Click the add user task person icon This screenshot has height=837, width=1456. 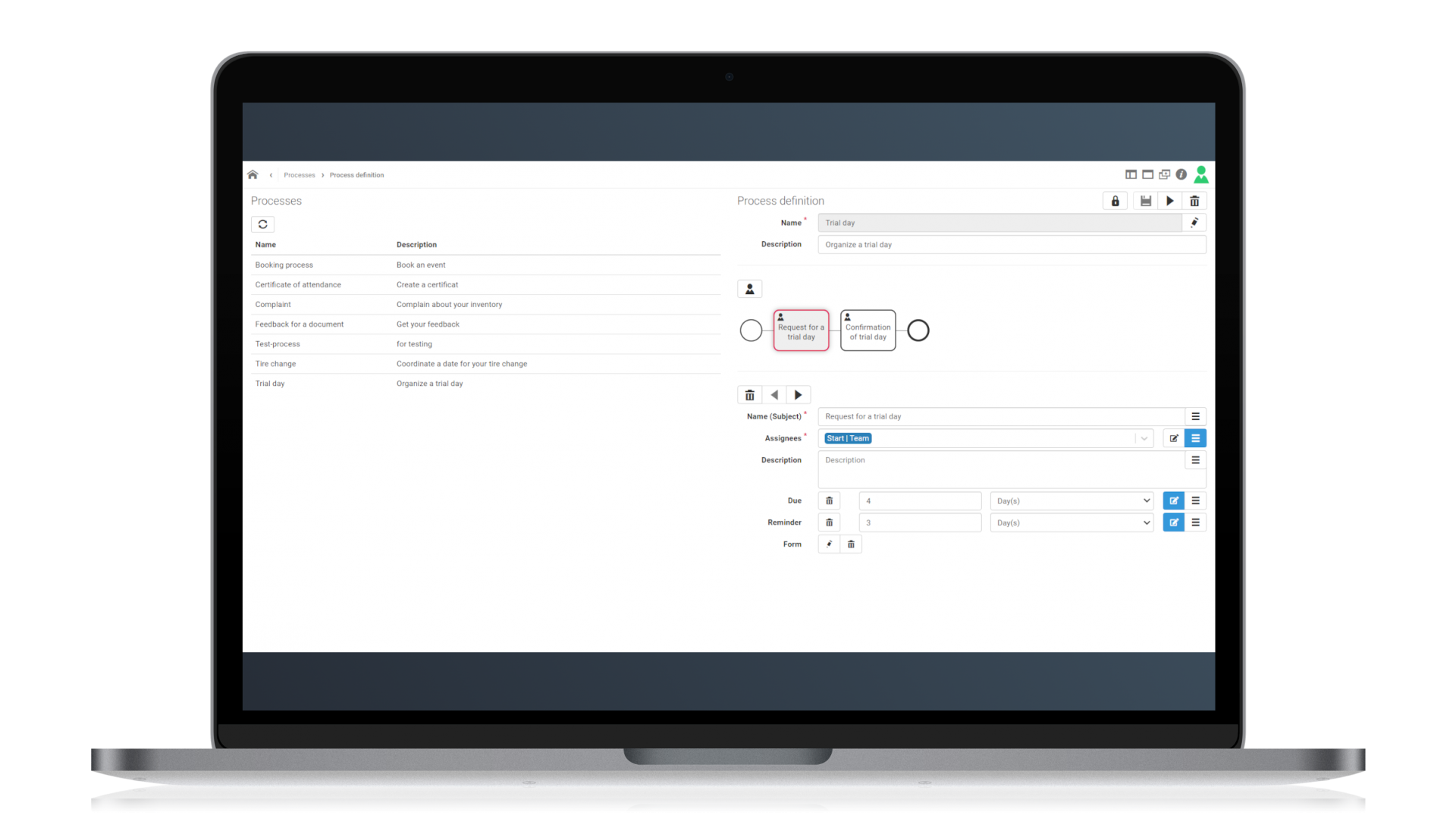tap(750, 290)
